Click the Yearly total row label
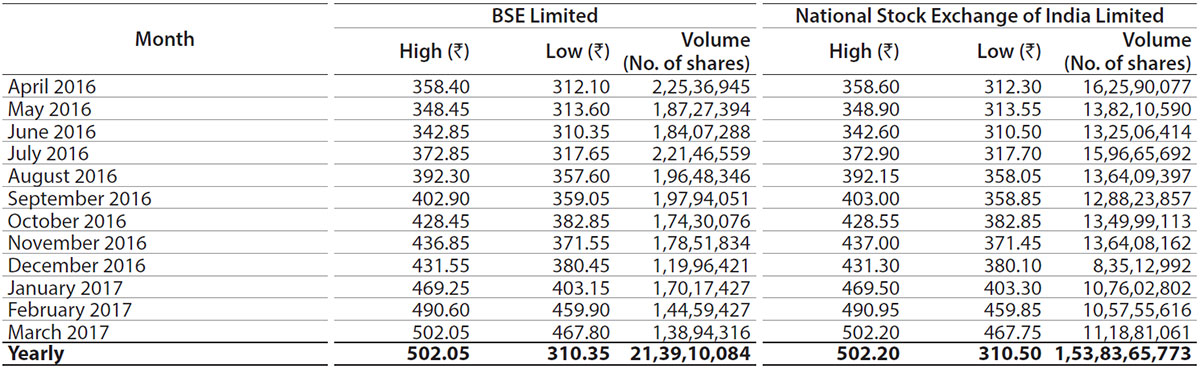This screenshot has width=1200, height=369. [x=35, y=354]
